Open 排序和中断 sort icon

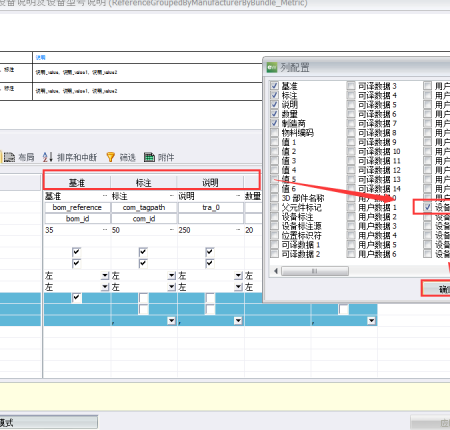48,157
